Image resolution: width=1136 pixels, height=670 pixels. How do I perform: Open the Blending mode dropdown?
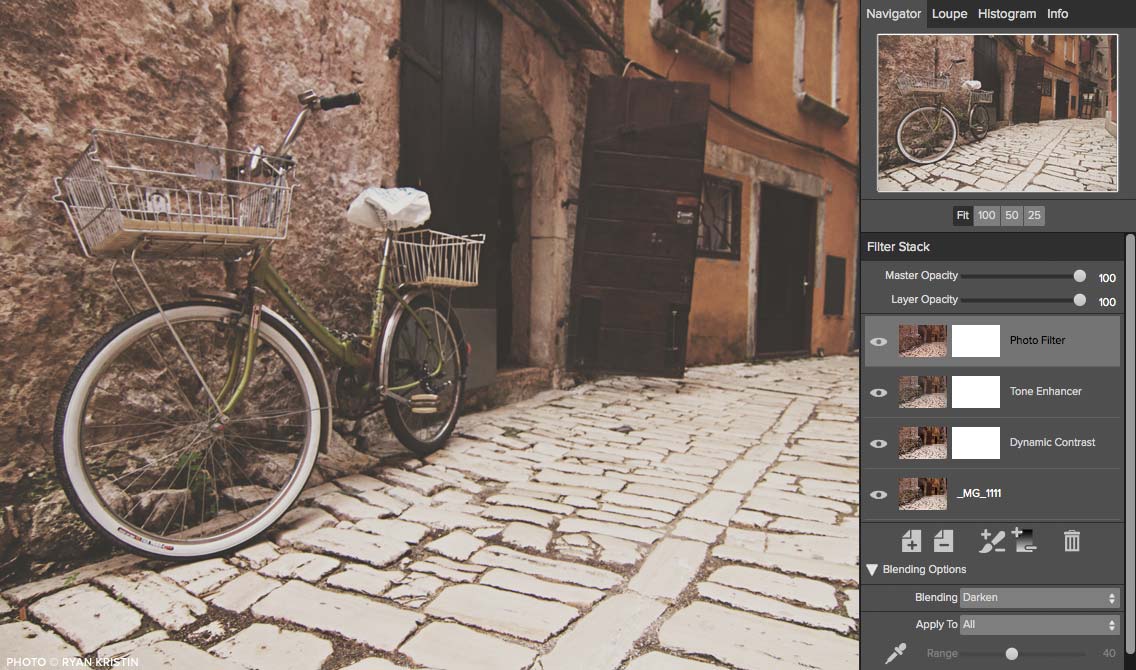1039,598
